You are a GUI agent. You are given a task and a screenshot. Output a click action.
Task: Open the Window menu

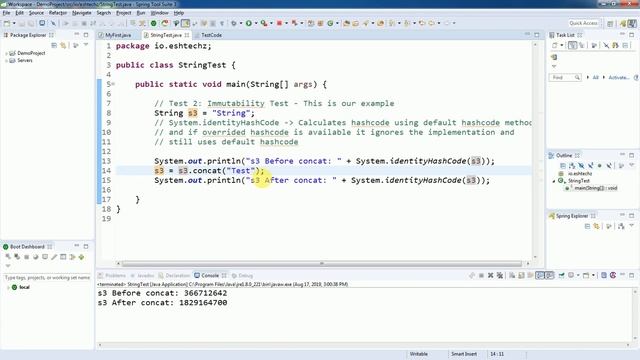coord(159,13)
